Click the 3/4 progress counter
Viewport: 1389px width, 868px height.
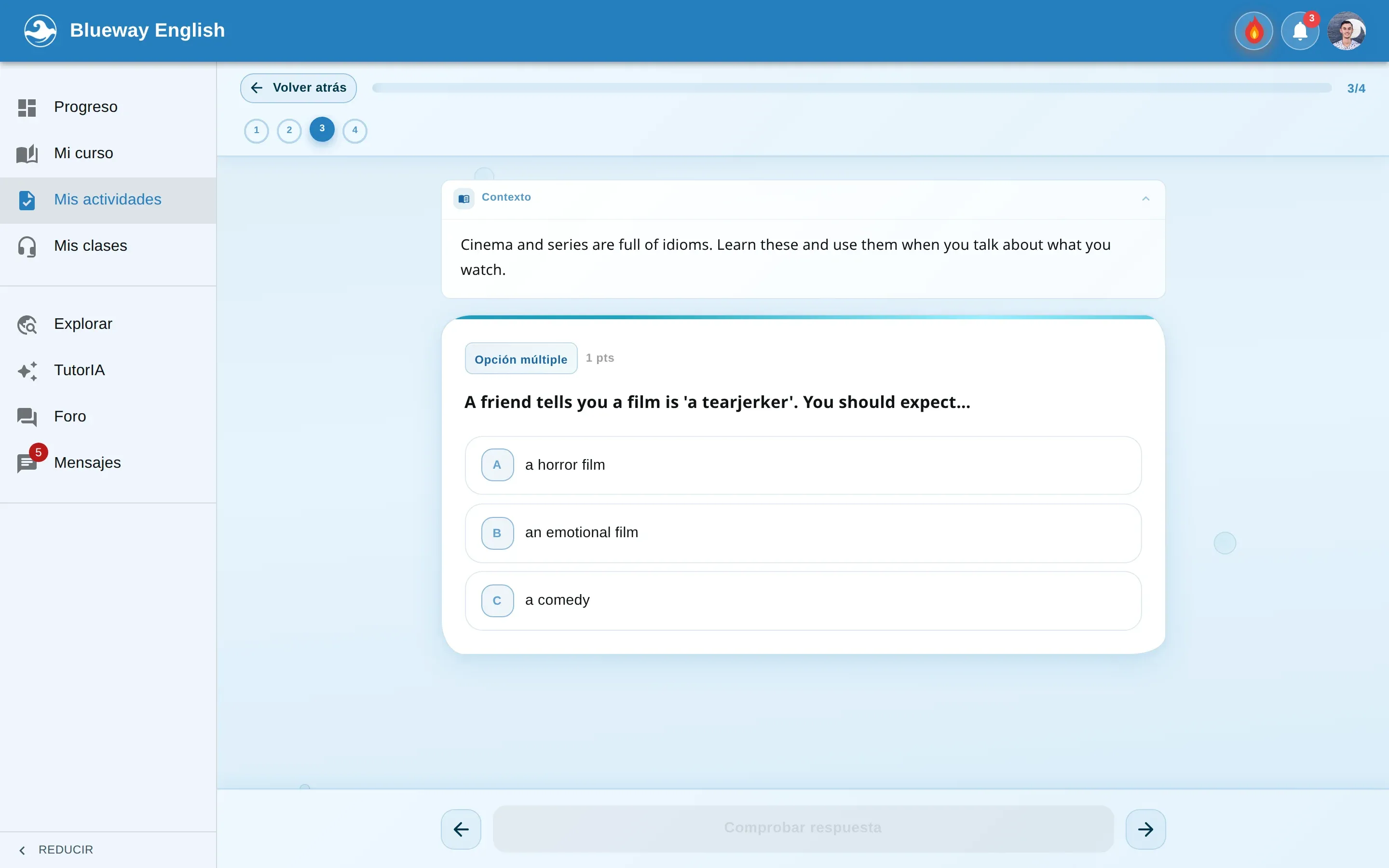[1356, 88]
